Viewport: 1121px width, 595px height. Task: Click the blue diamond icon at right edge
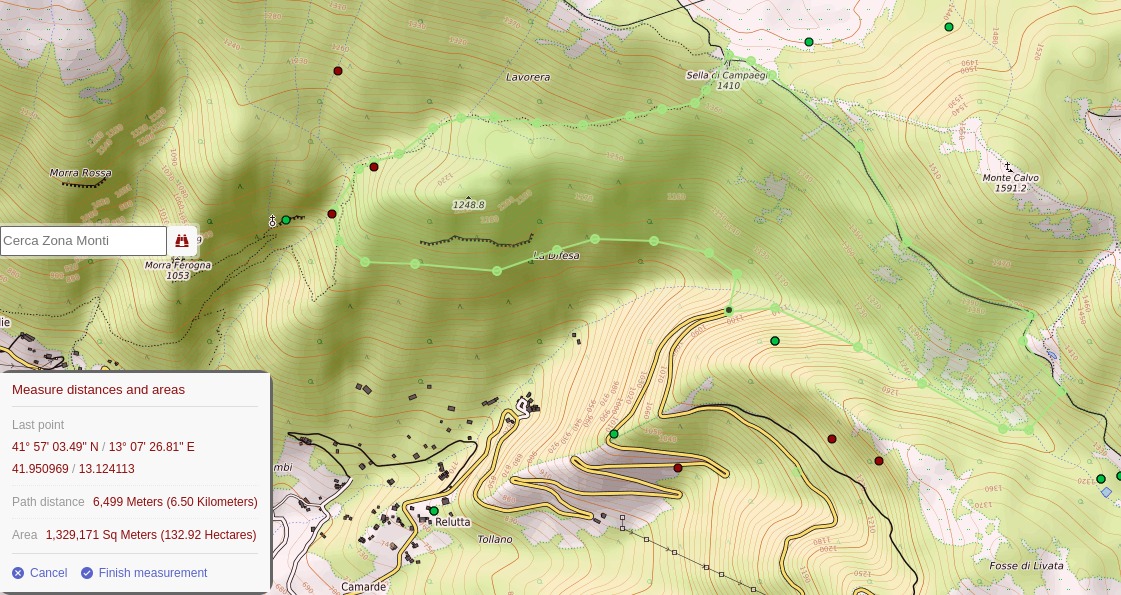pos(1106,492)
